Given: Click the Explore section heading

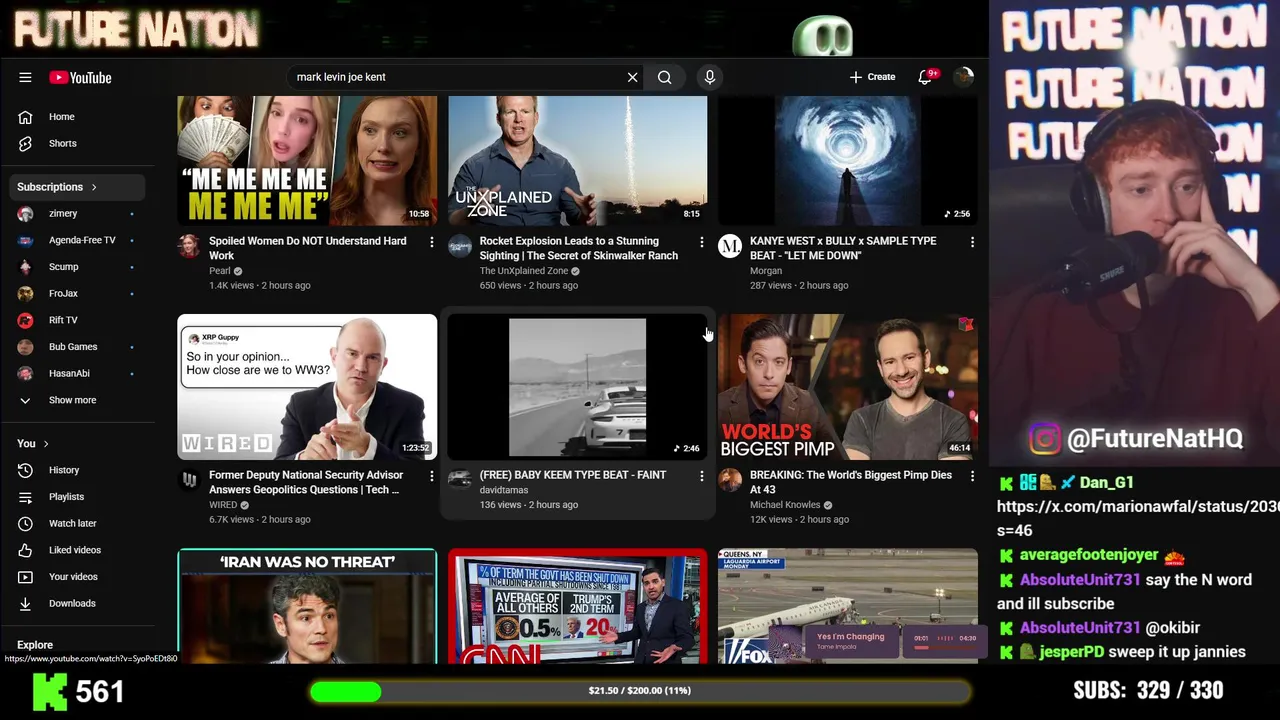Looking at the screenshot, I should pyautogui.click(x=35, y=645).
